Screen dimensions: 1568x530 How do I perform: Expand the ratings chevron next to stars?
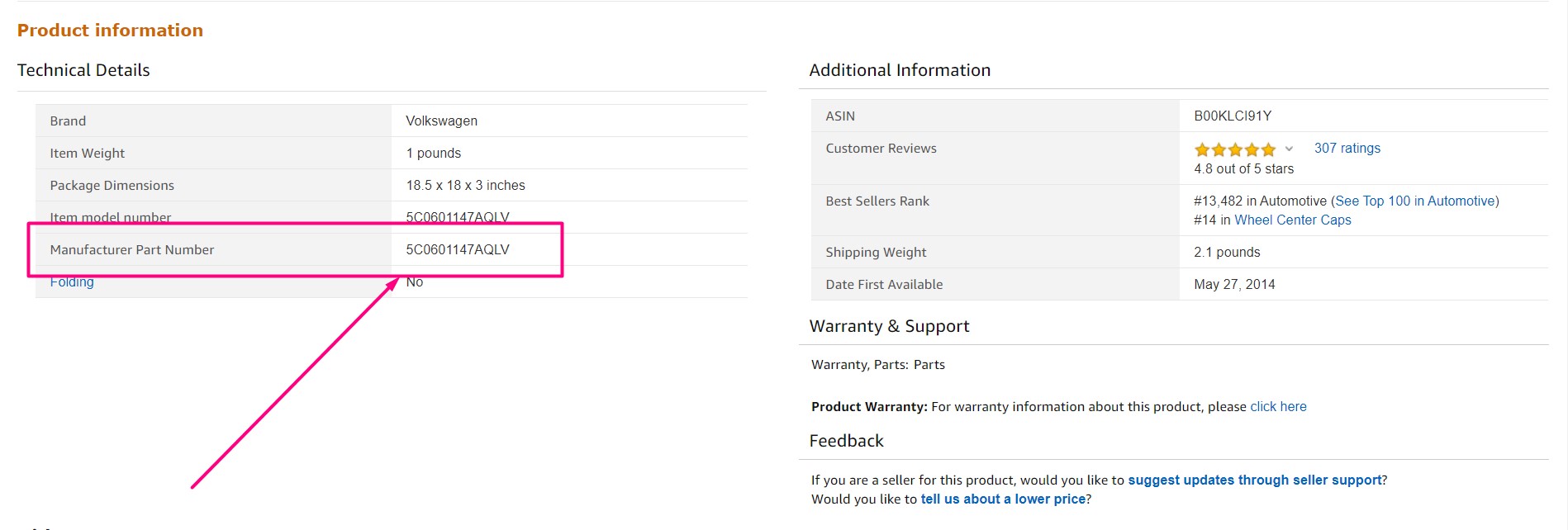[1289, 149]
